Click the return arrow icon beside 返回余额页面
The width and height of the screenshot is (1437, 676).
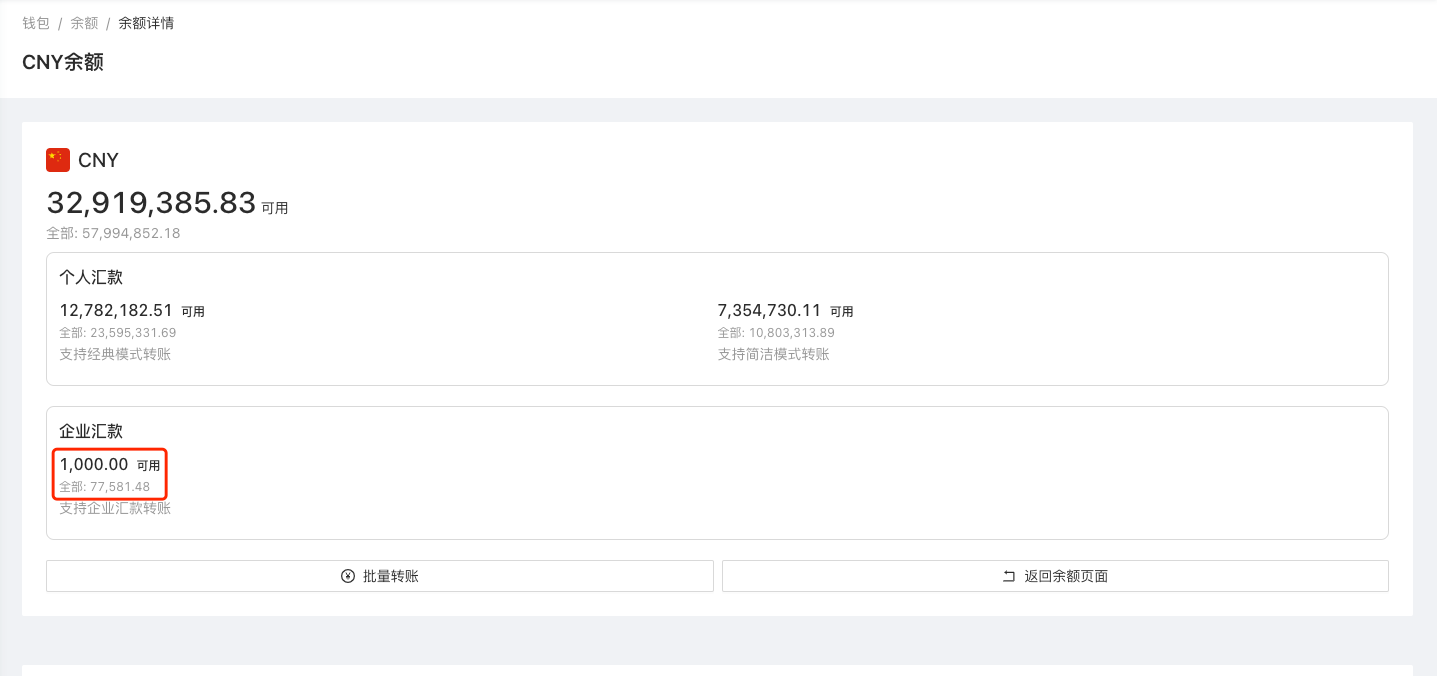[1009, 576]
